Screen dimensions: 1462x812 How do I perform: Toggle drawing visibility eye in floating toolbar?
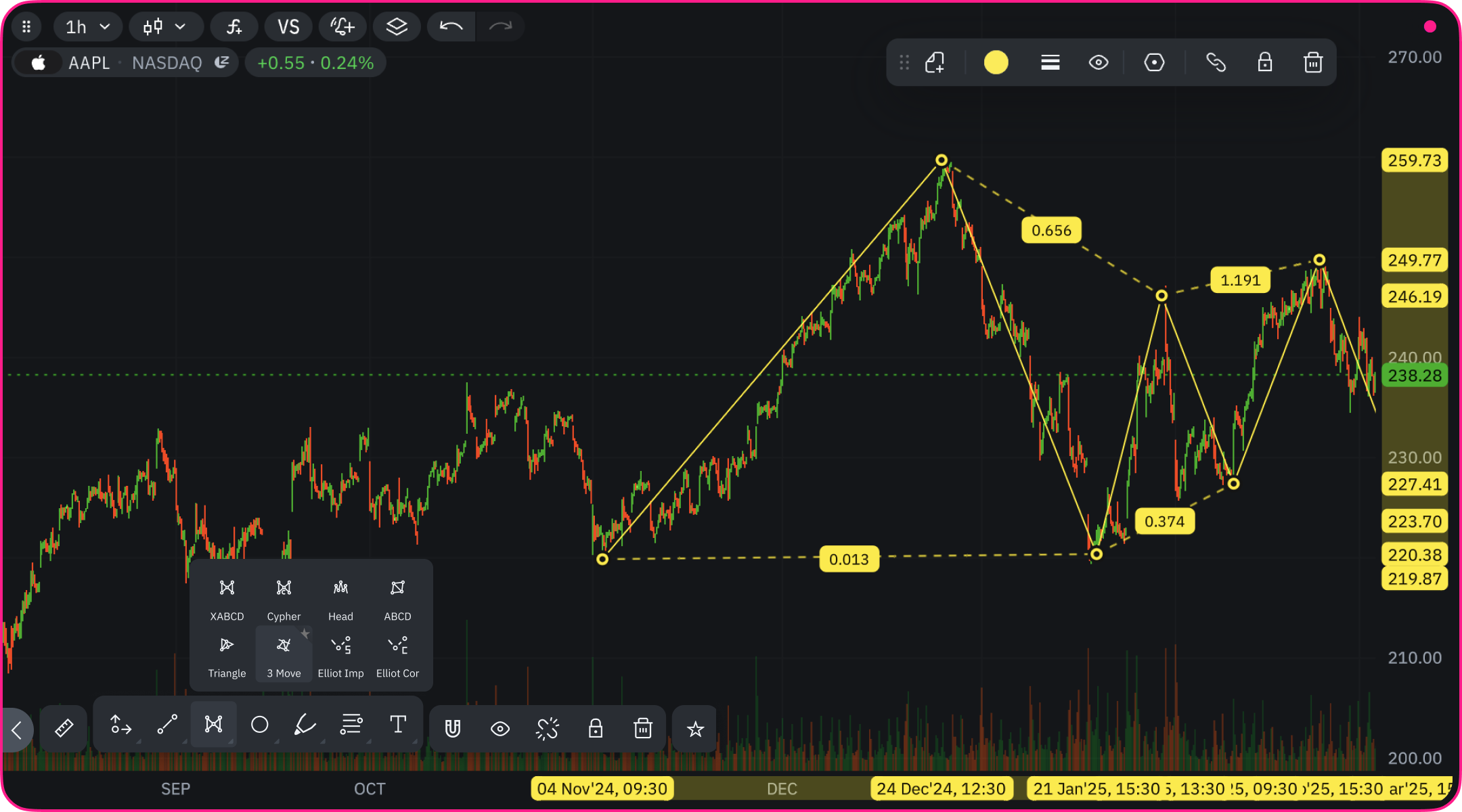click(x=1099, y=63)
